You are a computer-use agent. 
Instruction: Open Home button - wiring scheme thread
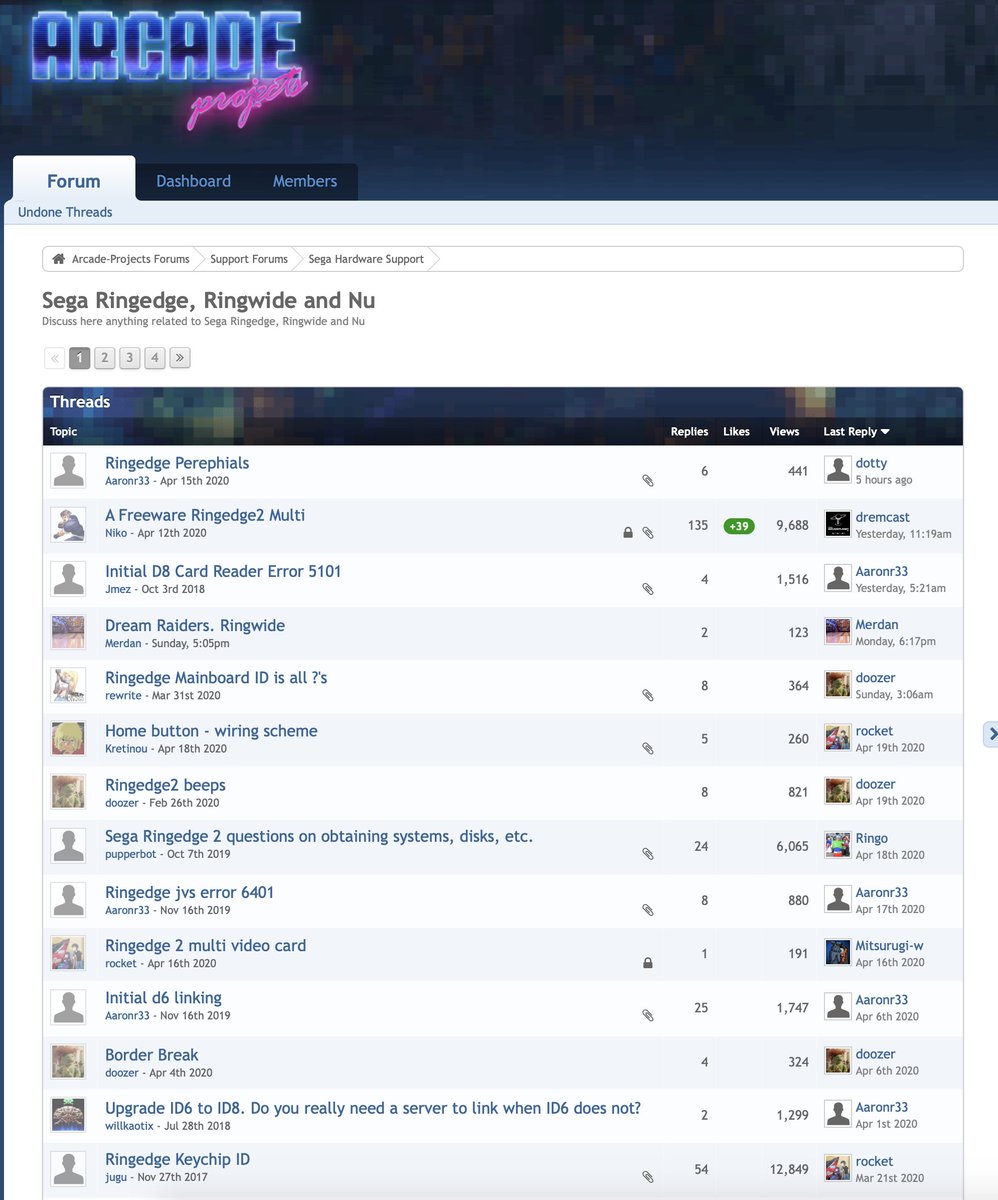pyautogui.click(x=211, y=731)
